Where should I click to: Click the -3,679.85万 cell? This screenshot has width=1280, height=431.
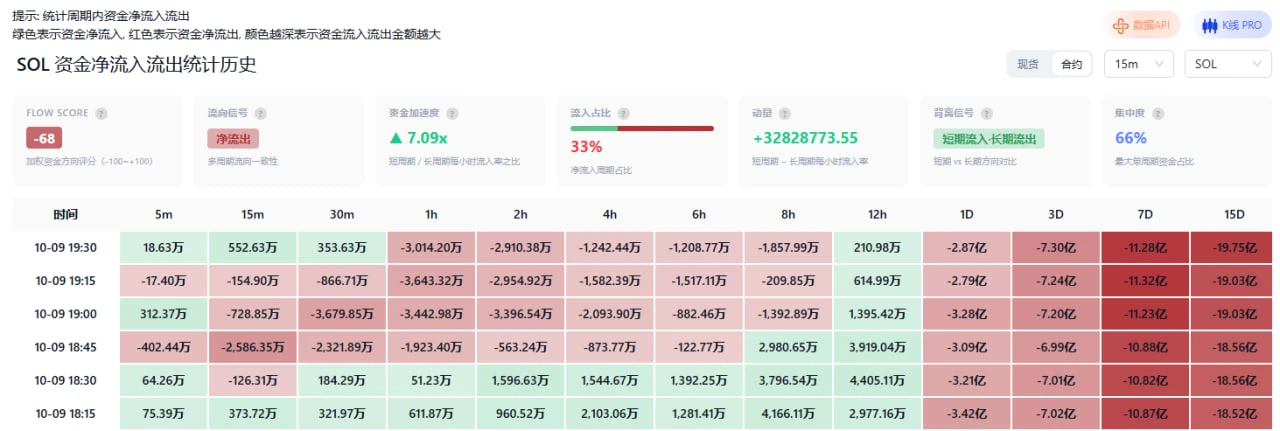click(x=342, y=314)
